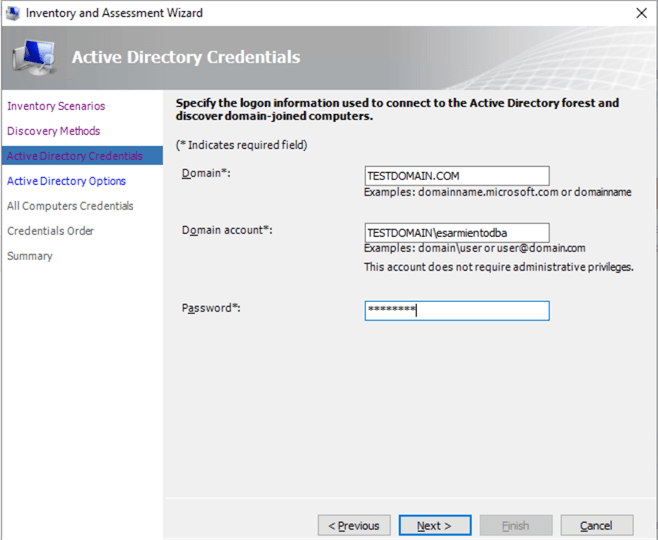Jump to the Active Directory Options step
Screen dimensions: 658x540
pyautogui.click(x=66, y=181)
